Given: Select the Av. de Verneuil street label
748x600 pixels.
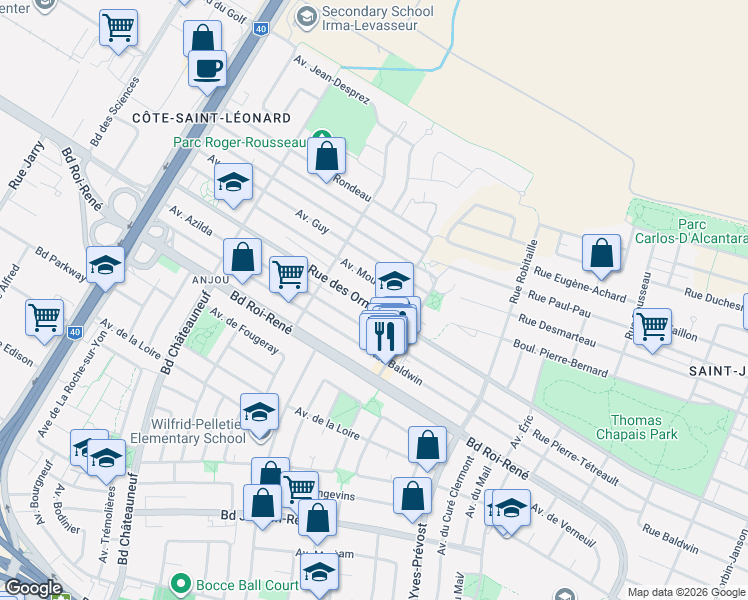Looking at the screenshot, I should (563, 525).
